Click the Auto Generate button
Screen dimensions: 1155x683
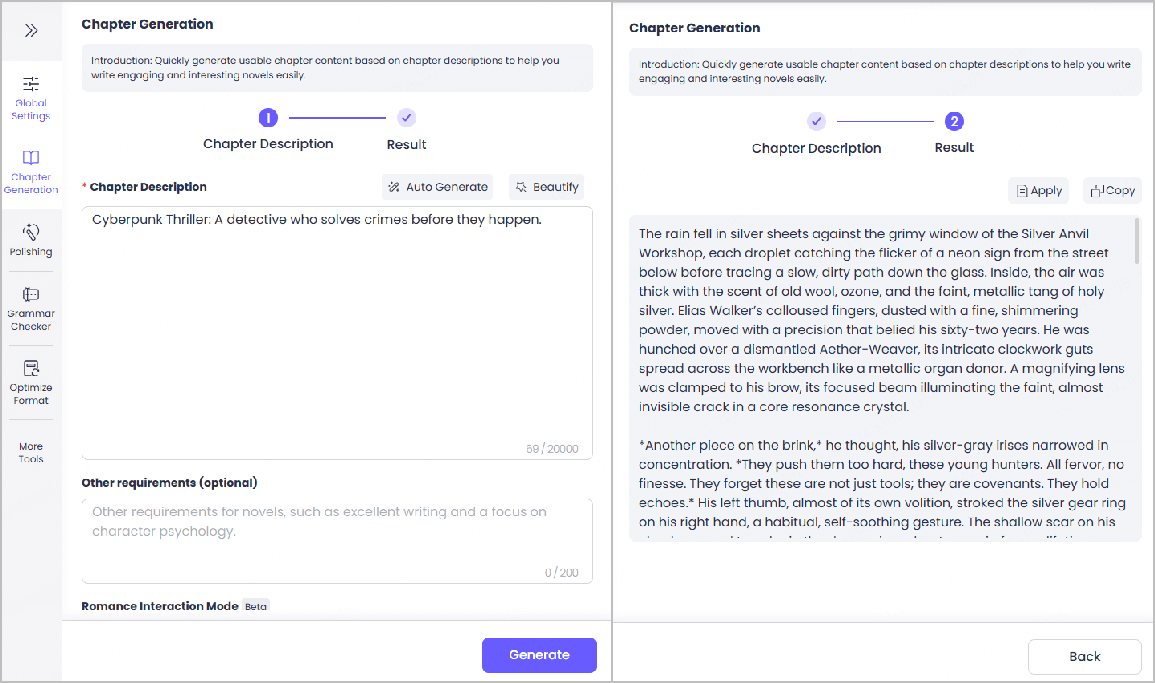[x=439, y=187]
